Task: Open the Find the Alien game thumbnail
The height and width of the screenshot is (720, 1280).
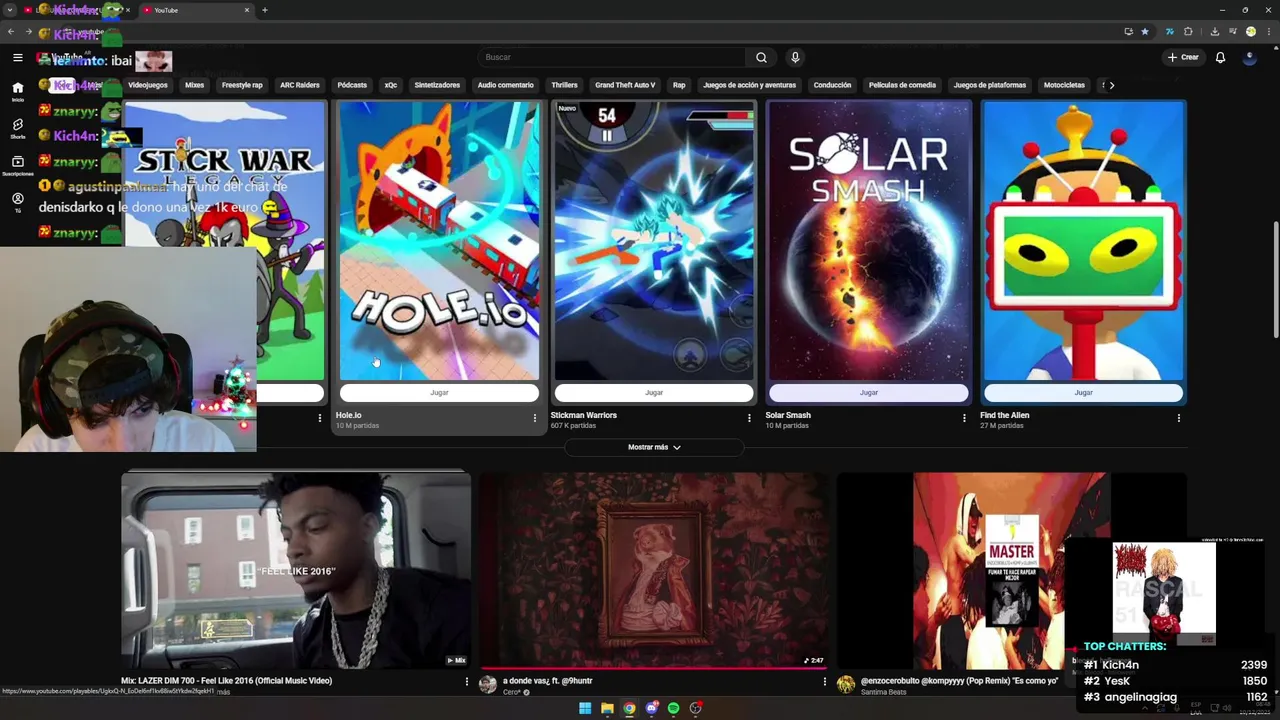Action: pos(1083,240)
